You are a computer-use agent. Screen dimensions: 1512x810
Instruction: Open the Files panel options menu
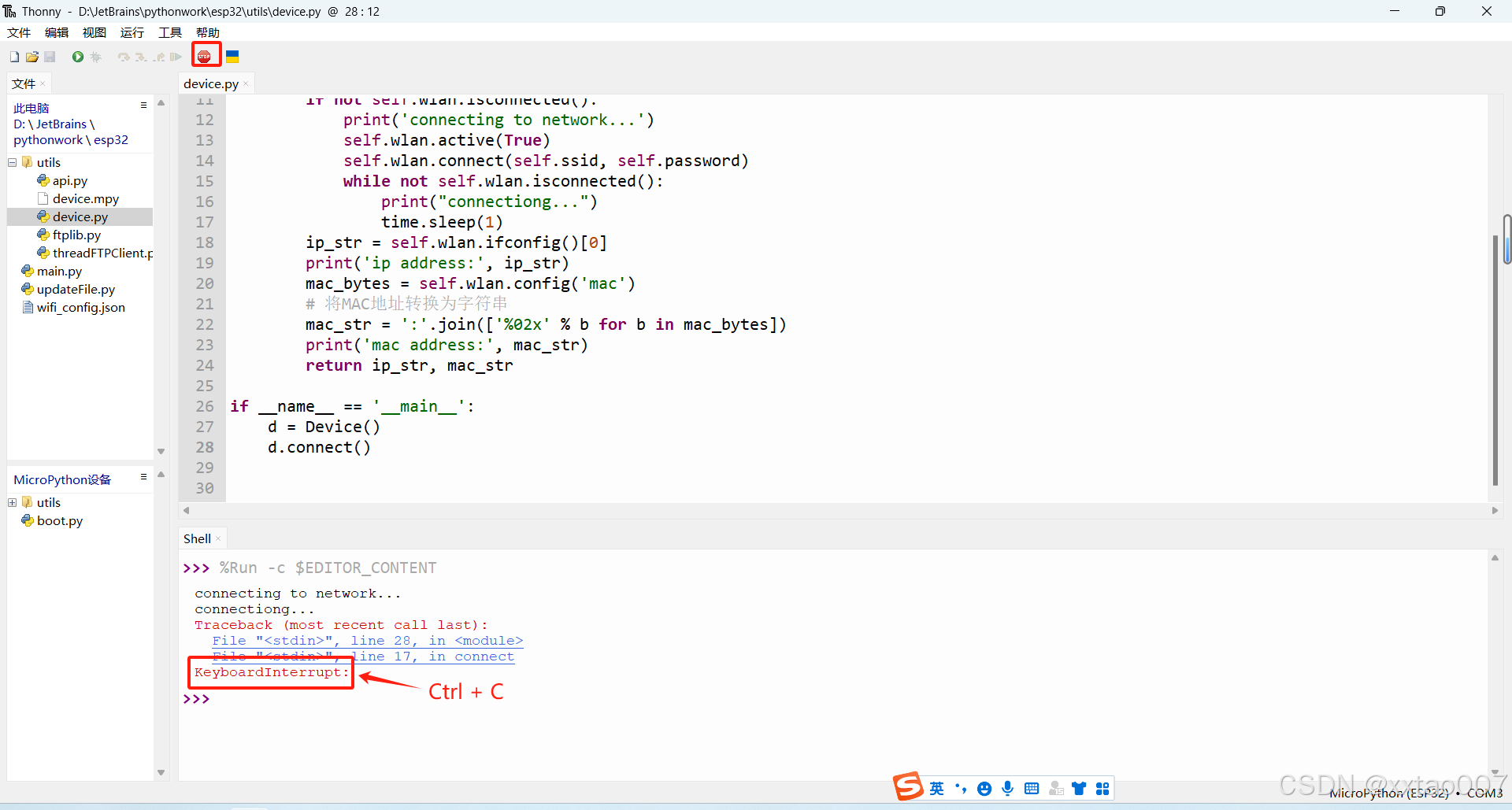[143, 105]
